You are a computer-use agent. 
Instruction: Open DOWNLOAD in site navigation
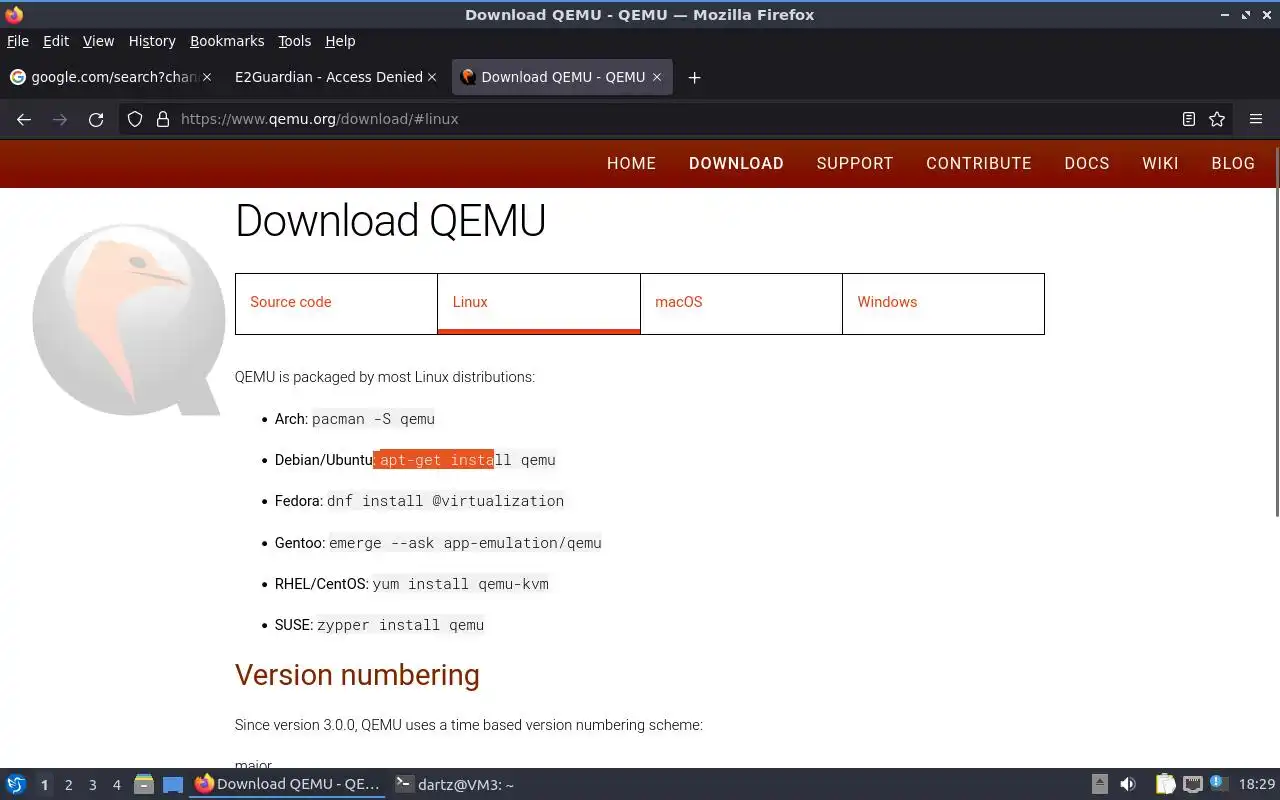[736, 164]
